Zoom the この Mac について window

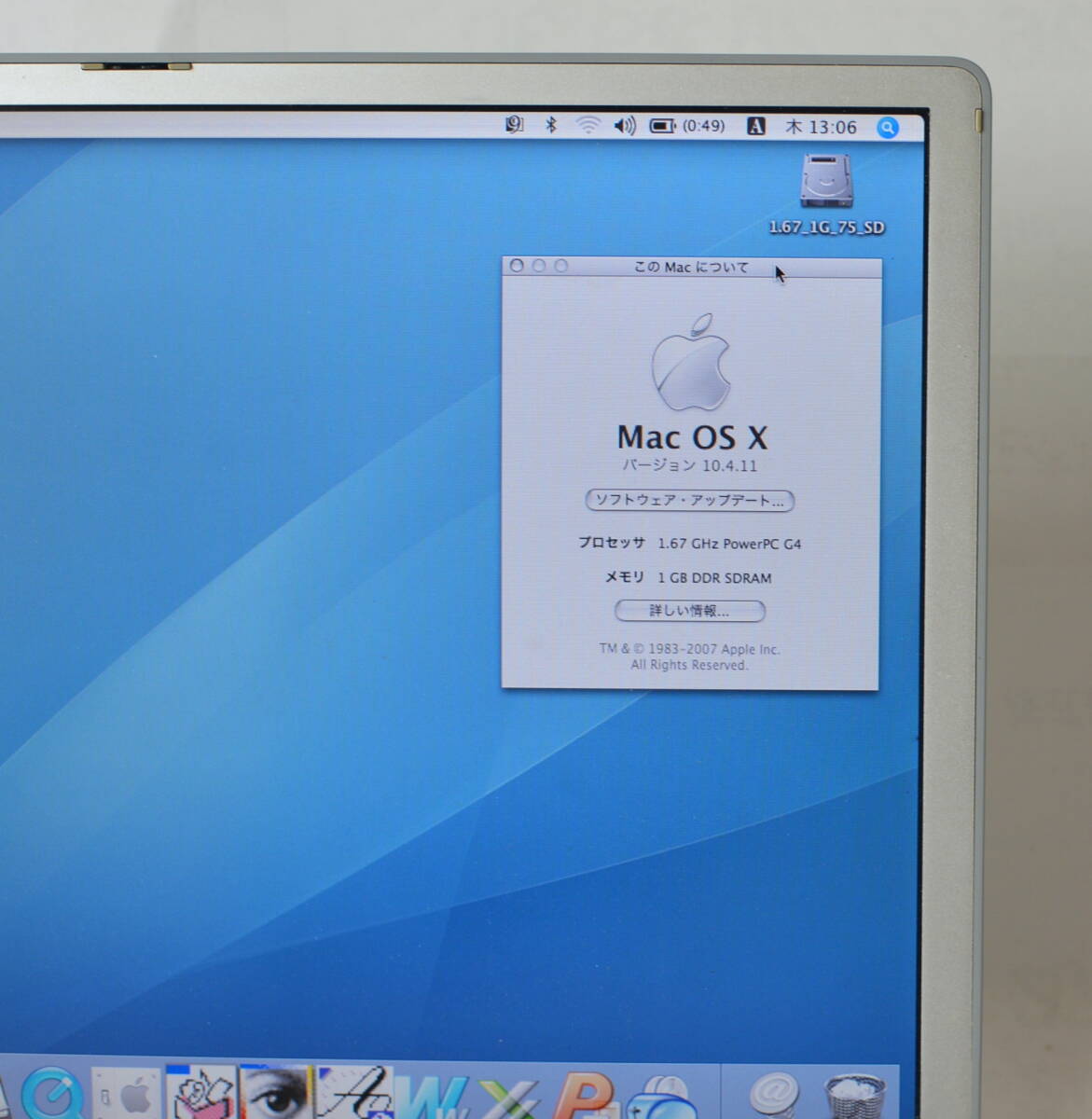pyautogui.click(x=561, y=266)
